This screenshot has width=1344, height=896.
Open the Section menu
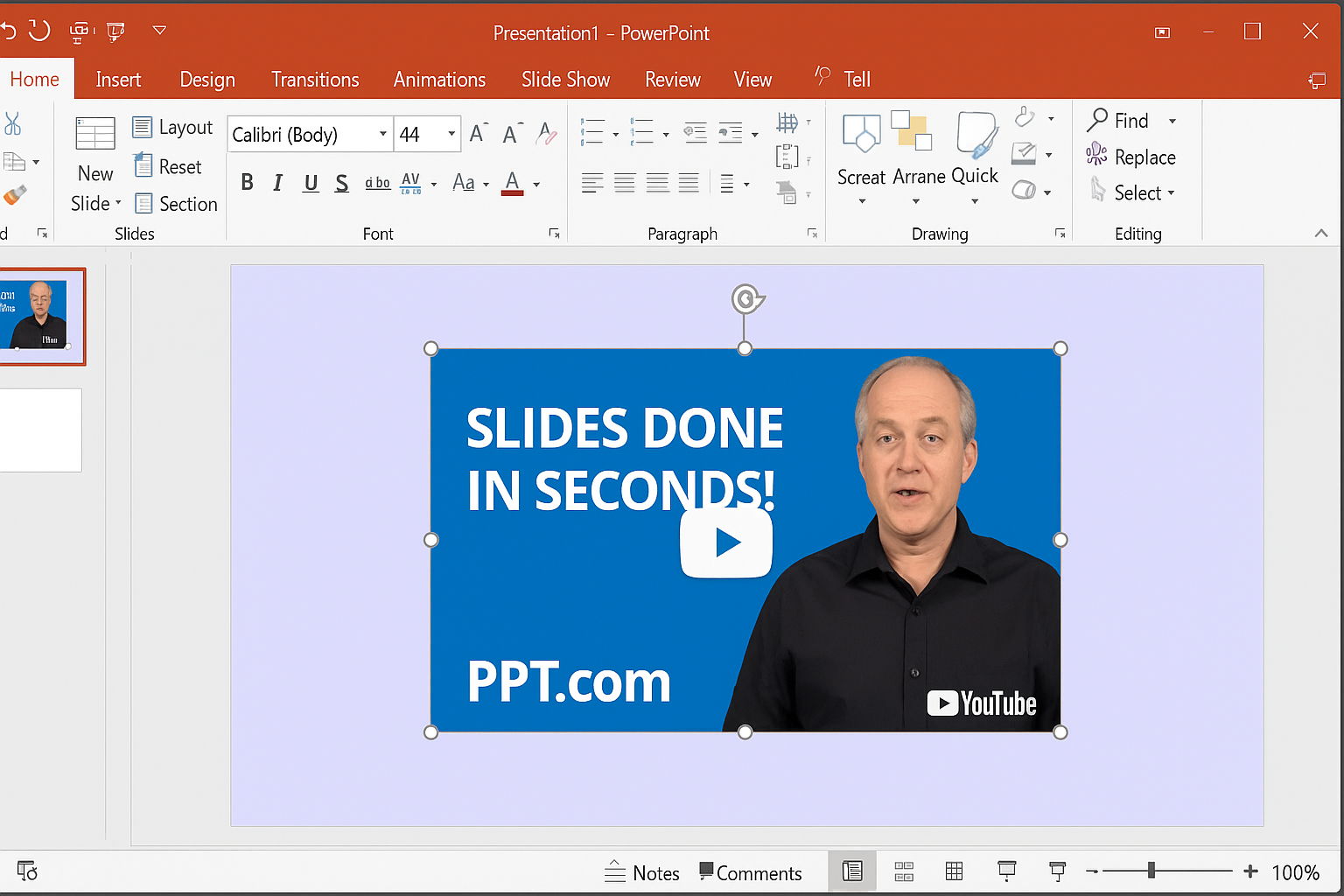(x=176, y=204)
